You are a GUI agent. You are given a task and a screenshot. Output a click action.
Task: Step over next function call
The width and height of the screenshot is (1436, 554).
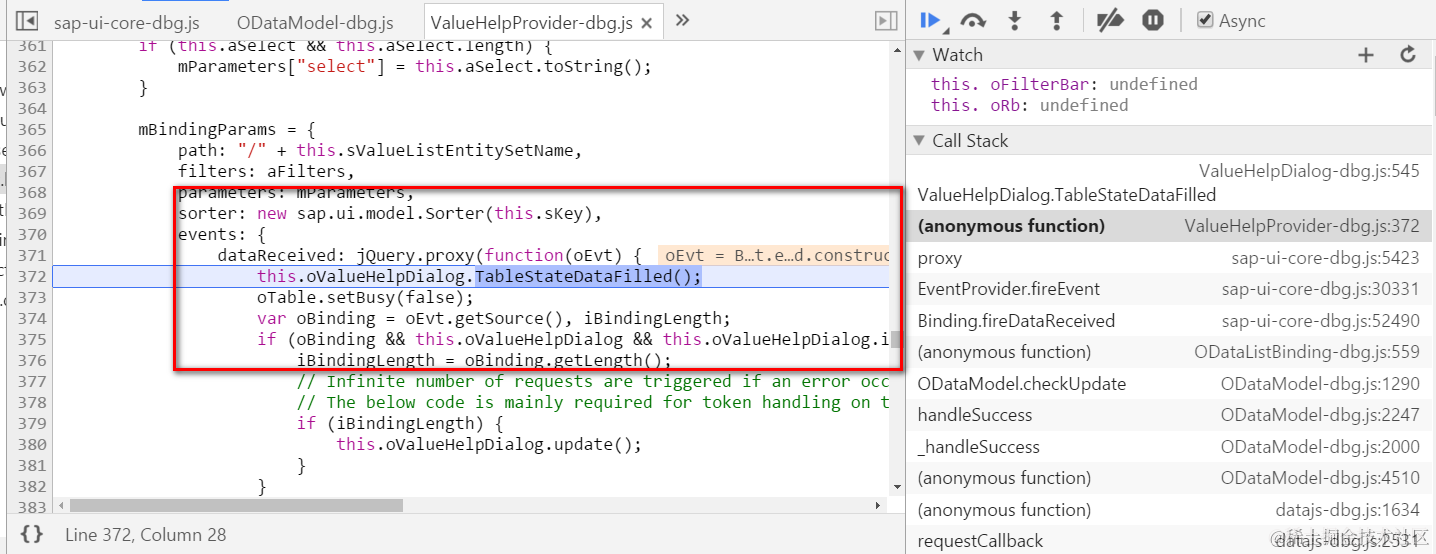tap(972, 20)
